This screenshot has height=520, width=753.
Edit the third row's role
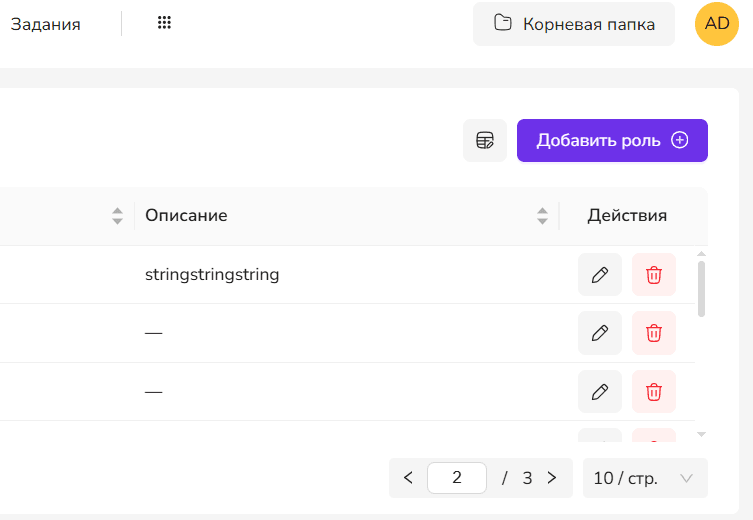click(600, 392)
